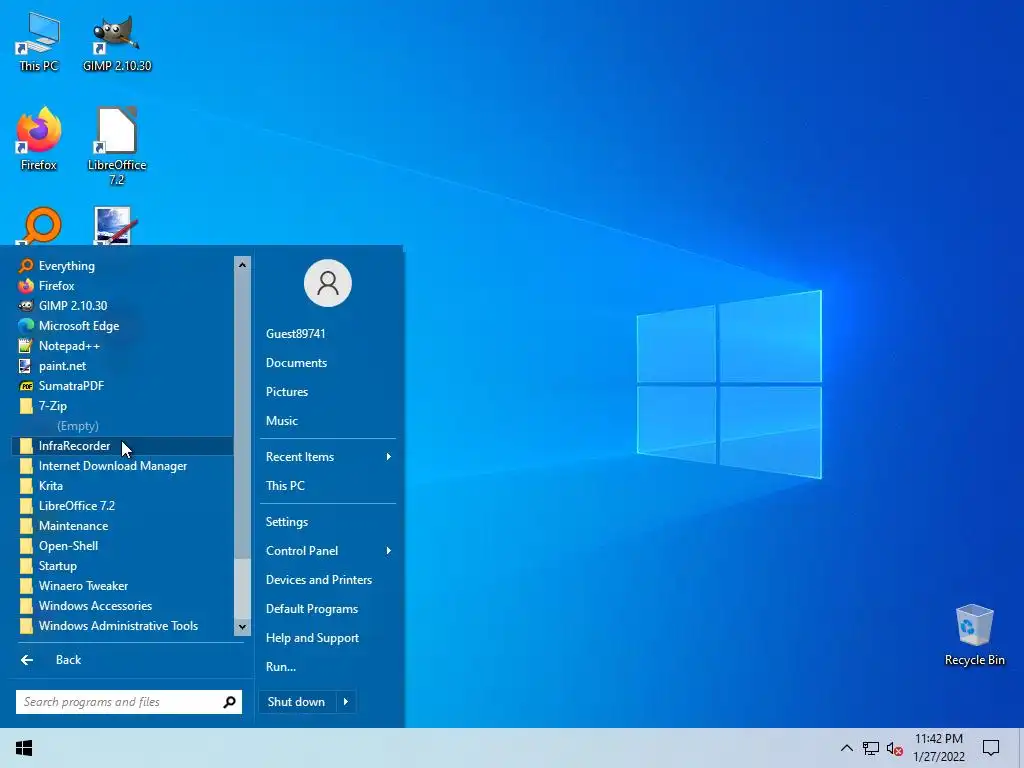Open the network tray icon
This screenshot has width=1024, height=768.
pyautogui.click(x=871, y=748)
